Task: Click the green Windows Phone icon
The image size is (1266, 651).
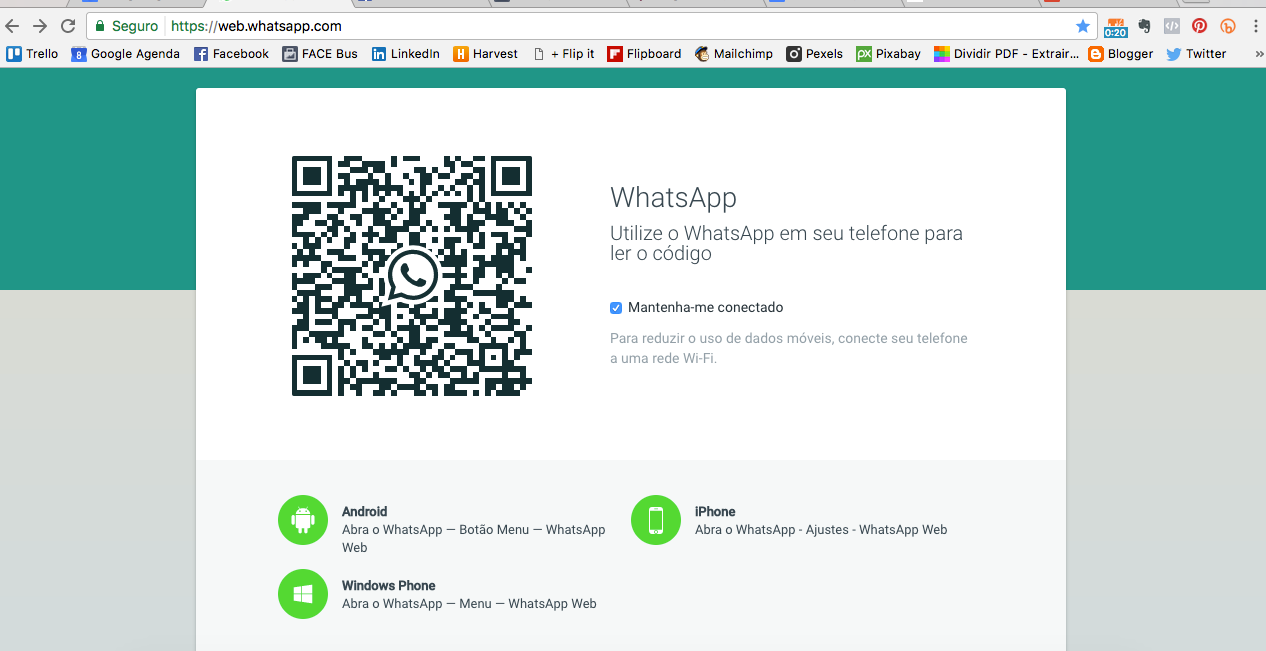Action: coord(303,594)
